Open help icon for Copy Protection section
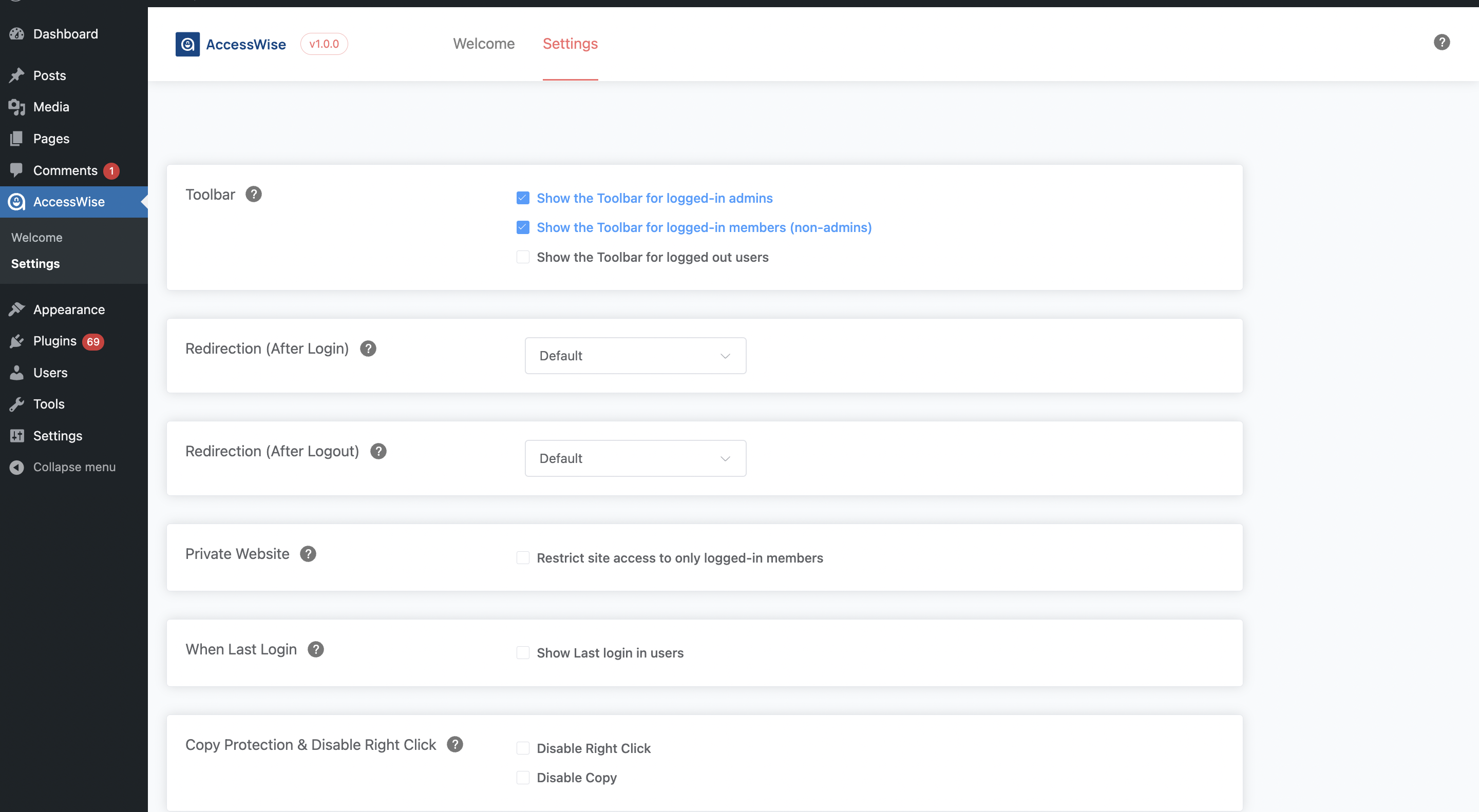Image resolution: width=1479 pixels, height=812 pixels. click(454, 744)
